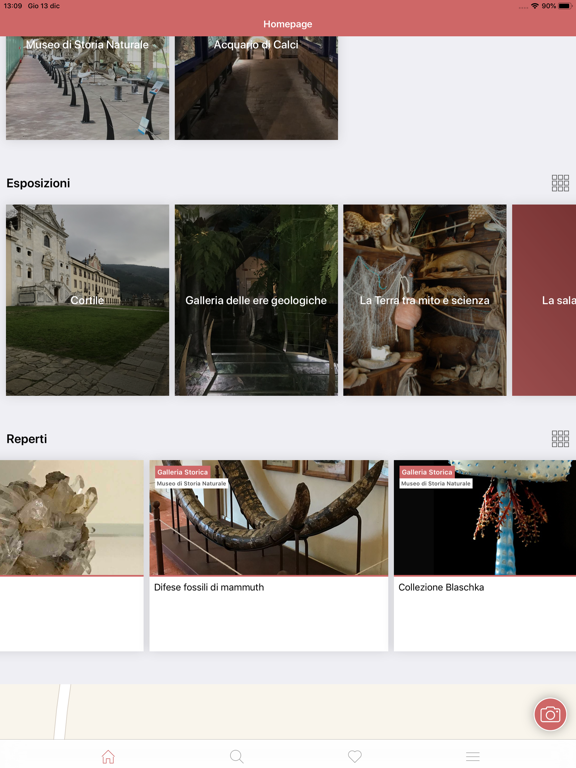
Task: Open Acquario di Calci card
Action: coord(256,88)
